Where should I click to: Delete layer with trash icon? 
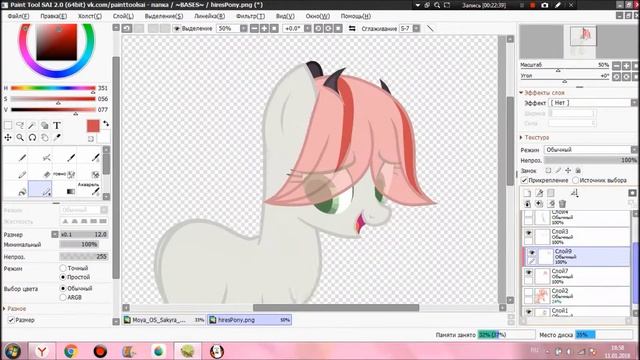(x=562, y=203)
